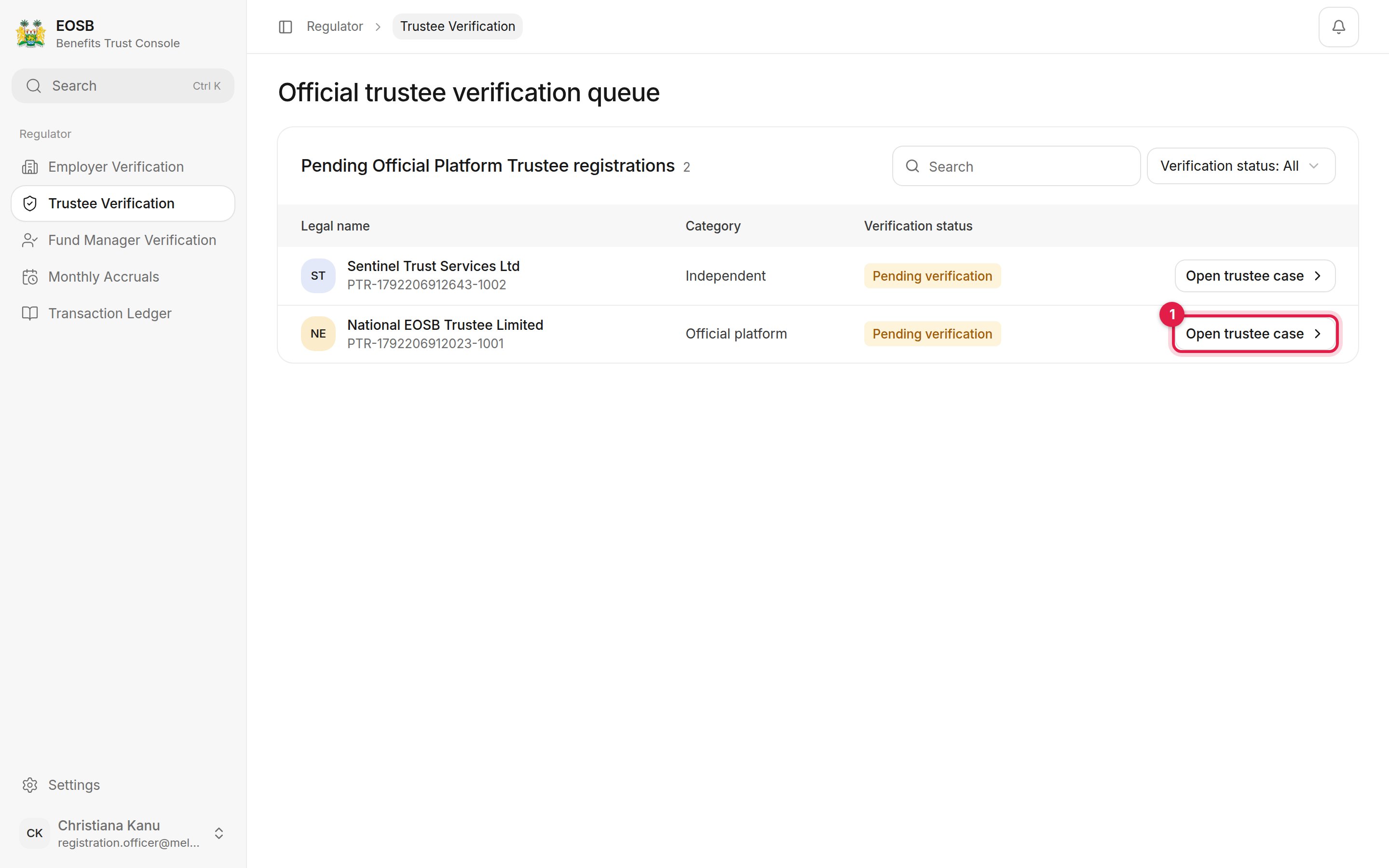Navigate to Monthly Accruals

click(x=123, y=277)
